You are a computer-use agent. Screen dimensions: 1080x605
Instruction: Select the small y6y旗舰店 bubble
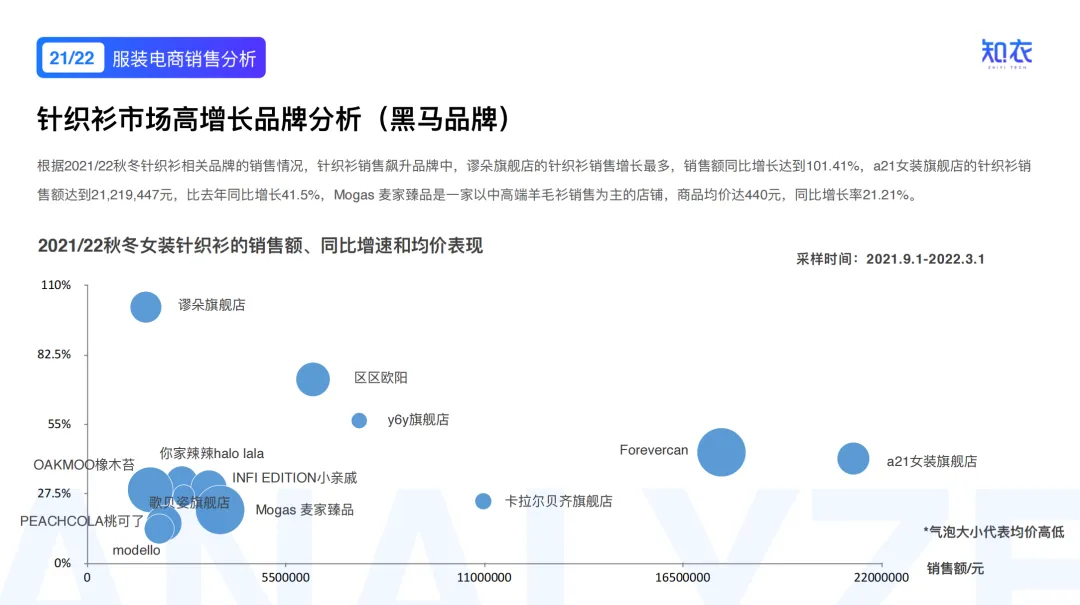click(359, 420)
